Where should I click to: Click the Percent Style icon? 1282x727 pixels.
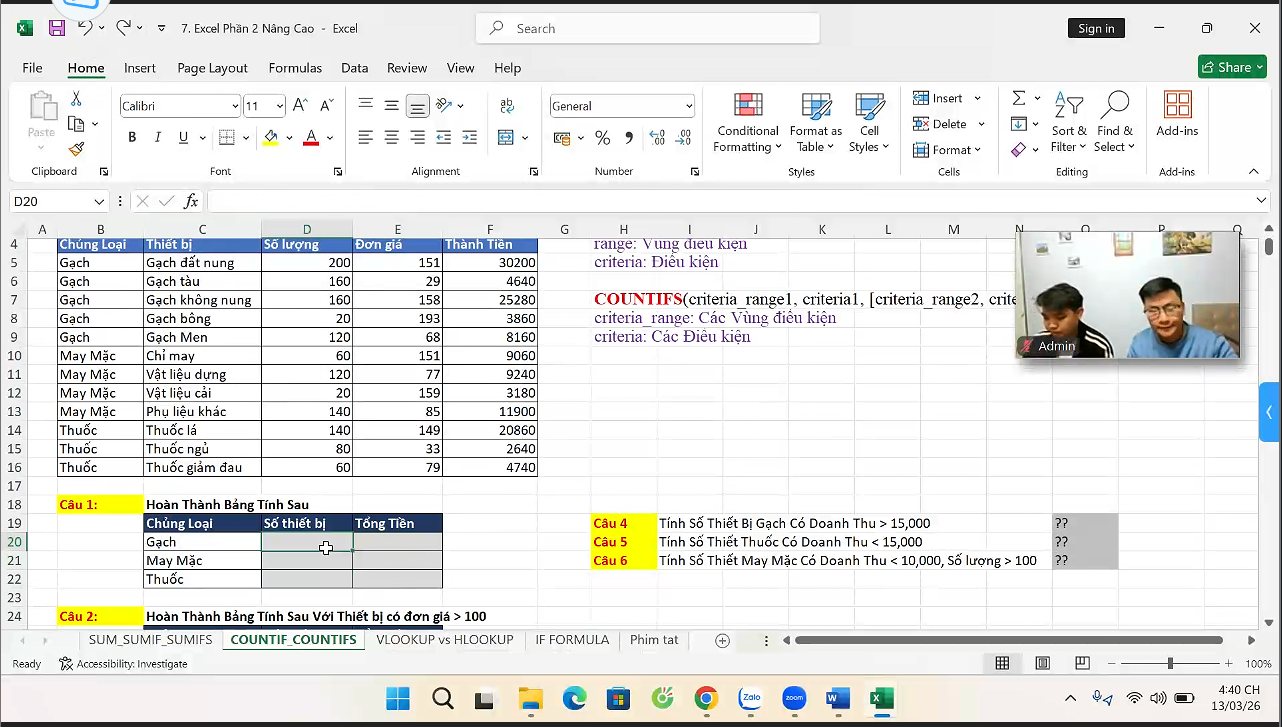(x=602, y=137)
